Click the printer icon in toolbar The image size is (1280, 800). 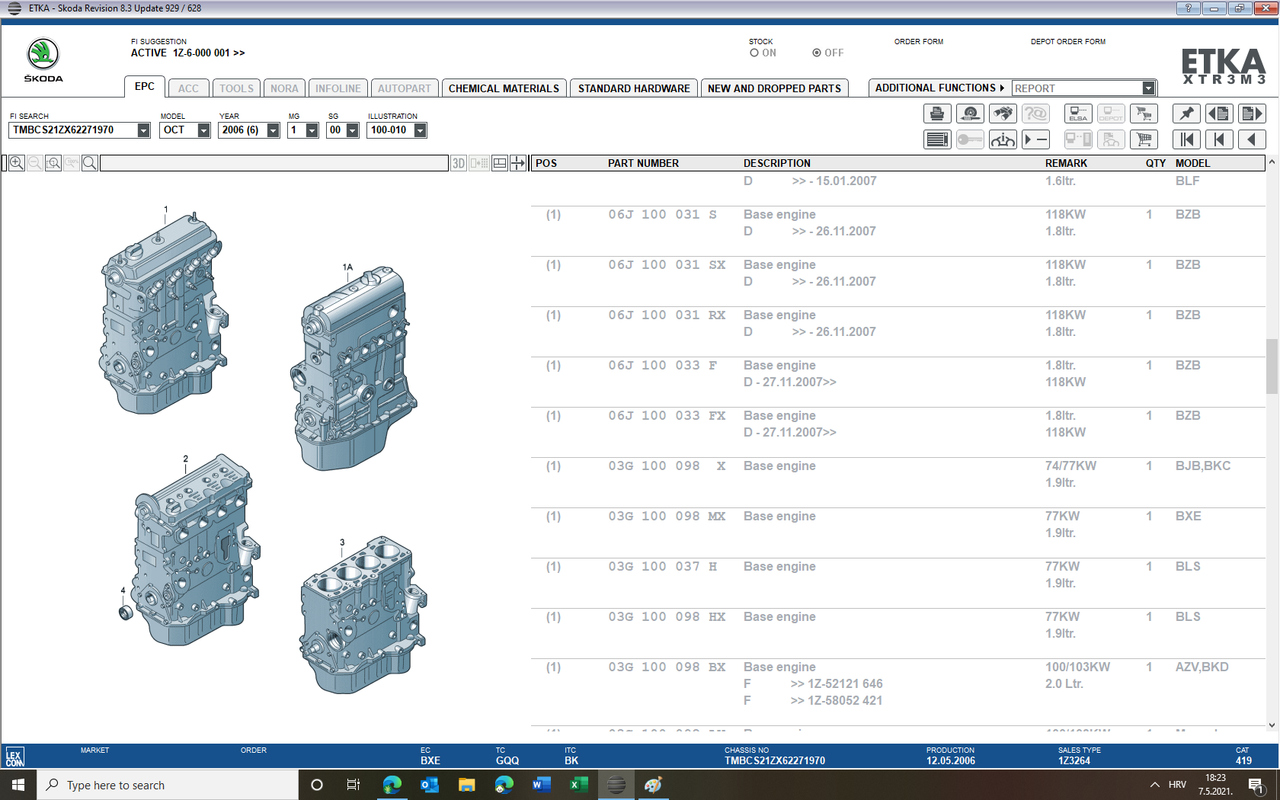point(937,113)
